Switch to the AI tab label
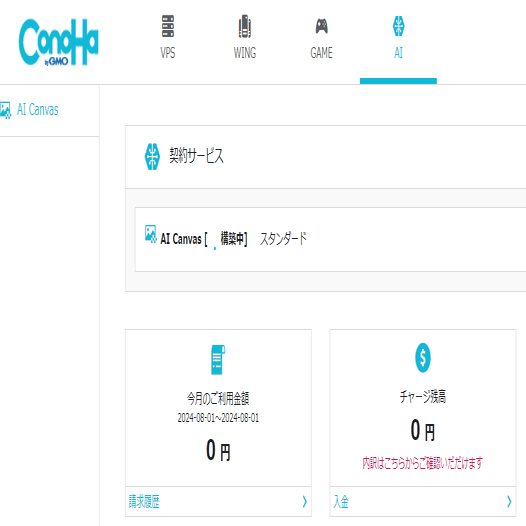Screen dimensions: 526x526 (x=399, y=53)
